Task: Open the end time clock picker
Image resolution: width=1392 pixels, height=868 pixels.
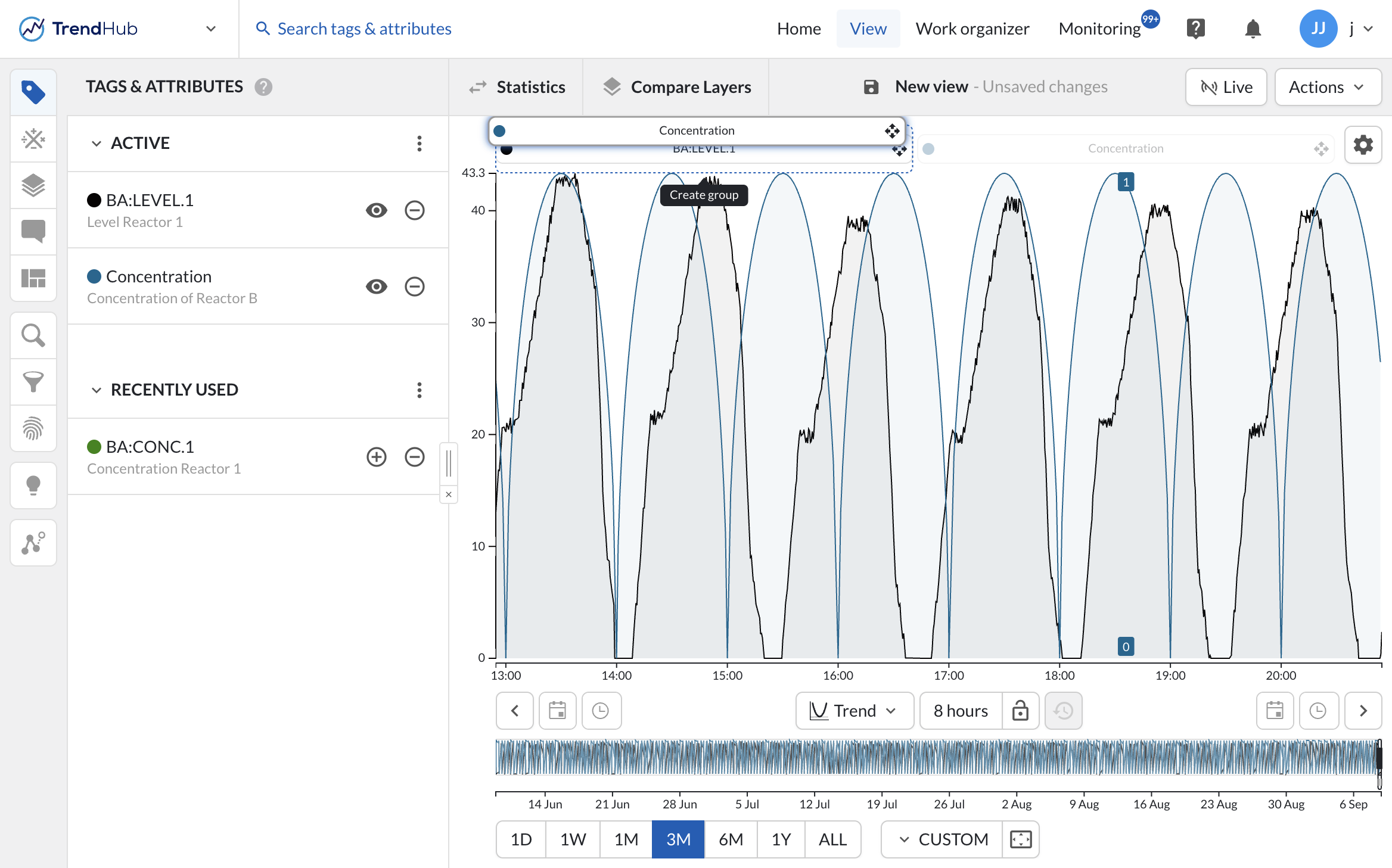Action: pyautogui.click(x=1318, y=711)
